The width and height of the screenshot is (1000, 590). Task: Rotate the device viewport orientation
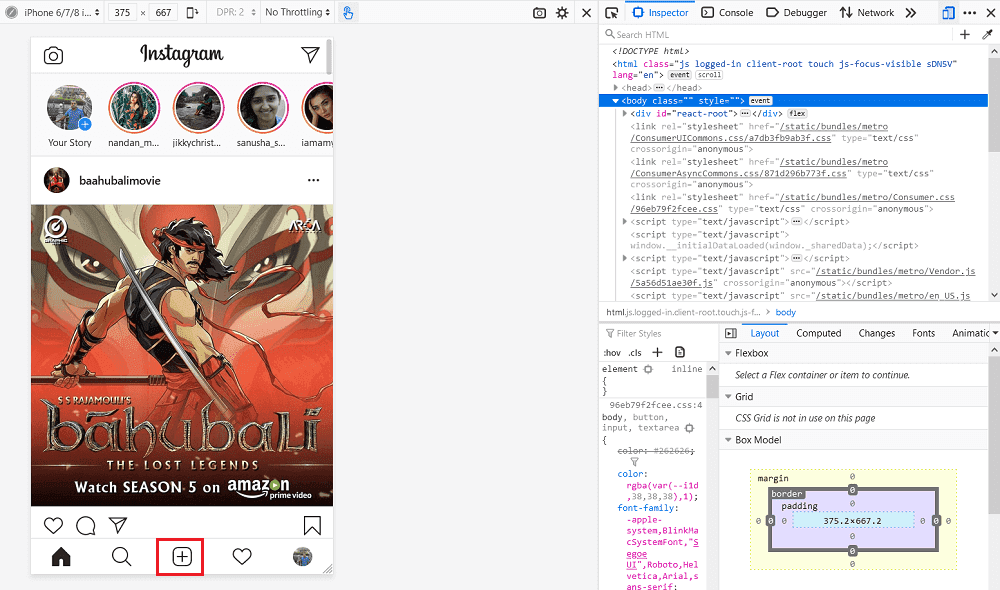pos(195,13)
